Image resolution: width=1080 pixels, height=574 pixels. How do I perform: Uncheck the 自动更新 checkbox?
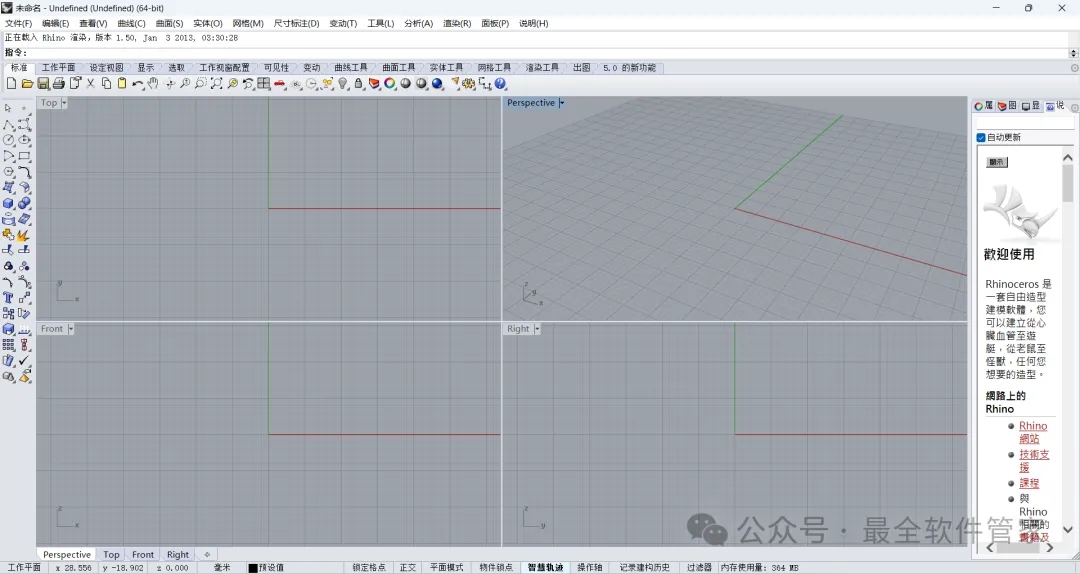(x=981, y=137)
